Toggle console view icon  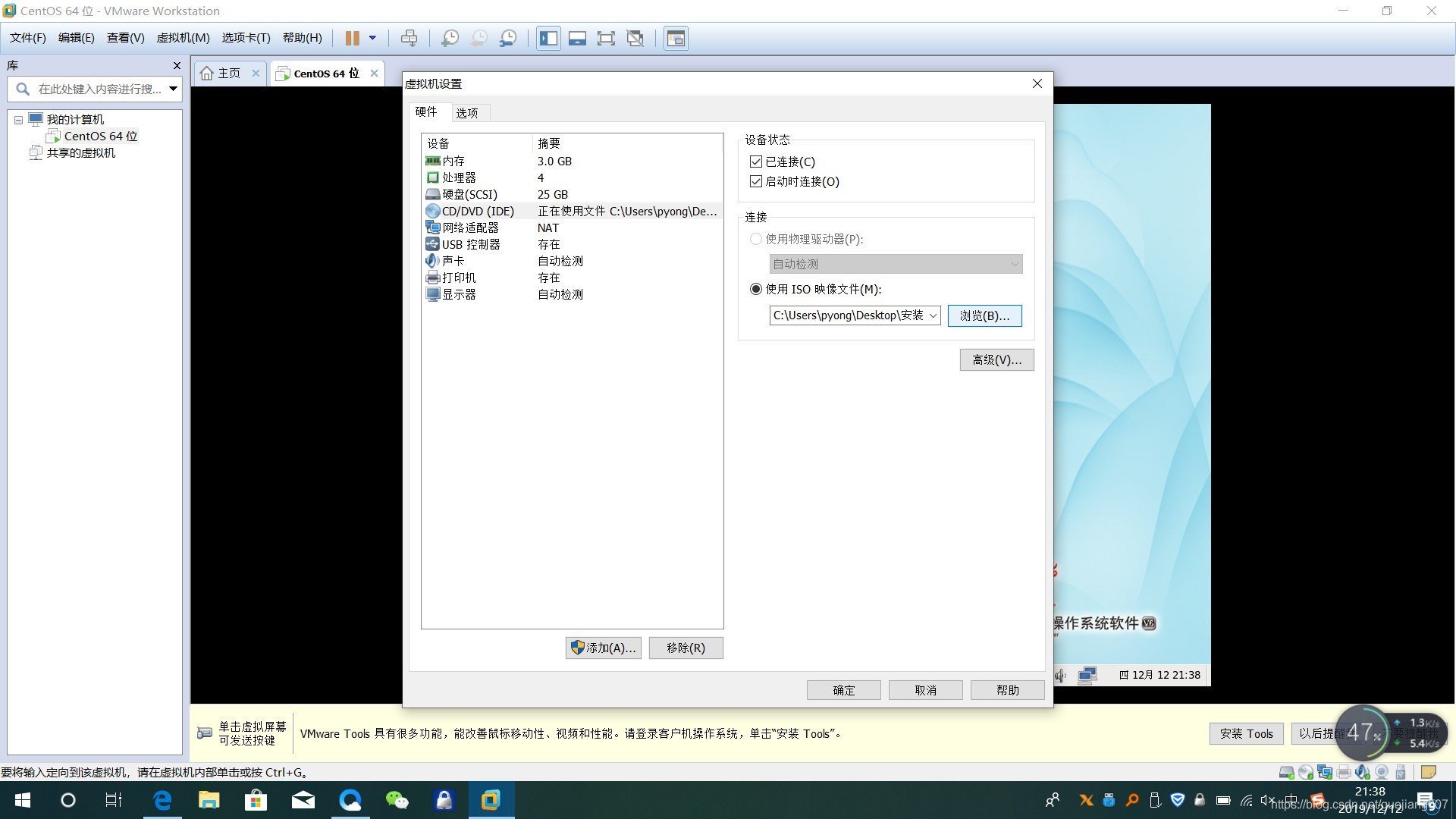coord(676,38)
